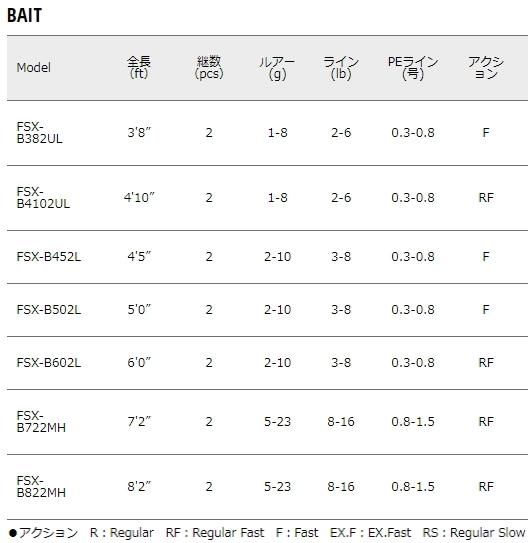Click the PEライン (号) column header

[413, 68]
